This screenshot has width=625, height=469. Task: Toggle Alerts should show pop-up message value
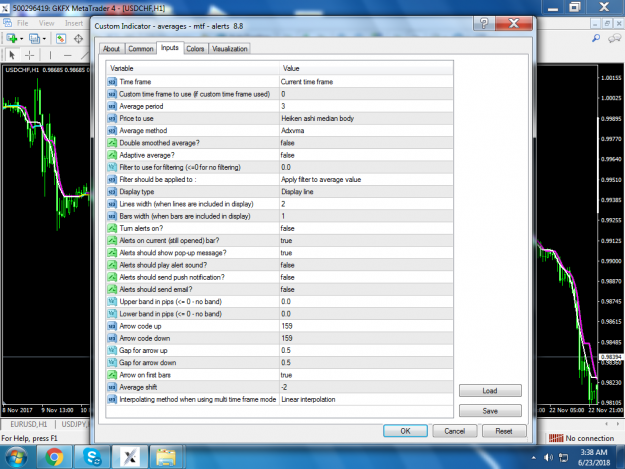click(x=366, y=253)
